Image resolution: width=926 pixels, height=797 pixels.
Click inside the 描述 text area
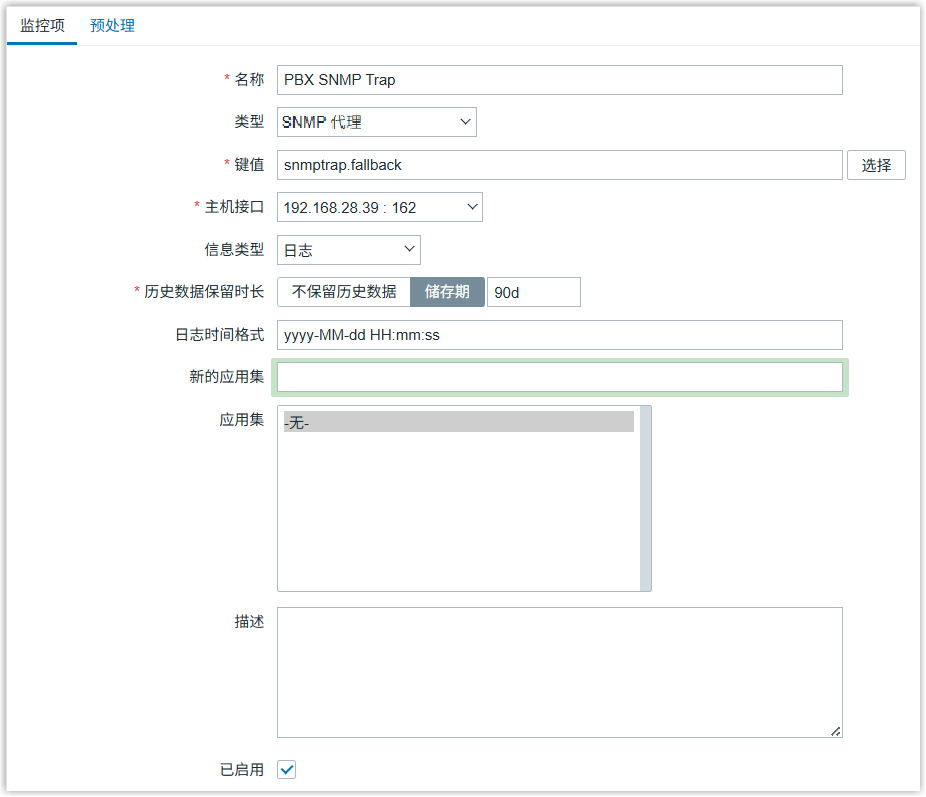(x=559, y=672)
